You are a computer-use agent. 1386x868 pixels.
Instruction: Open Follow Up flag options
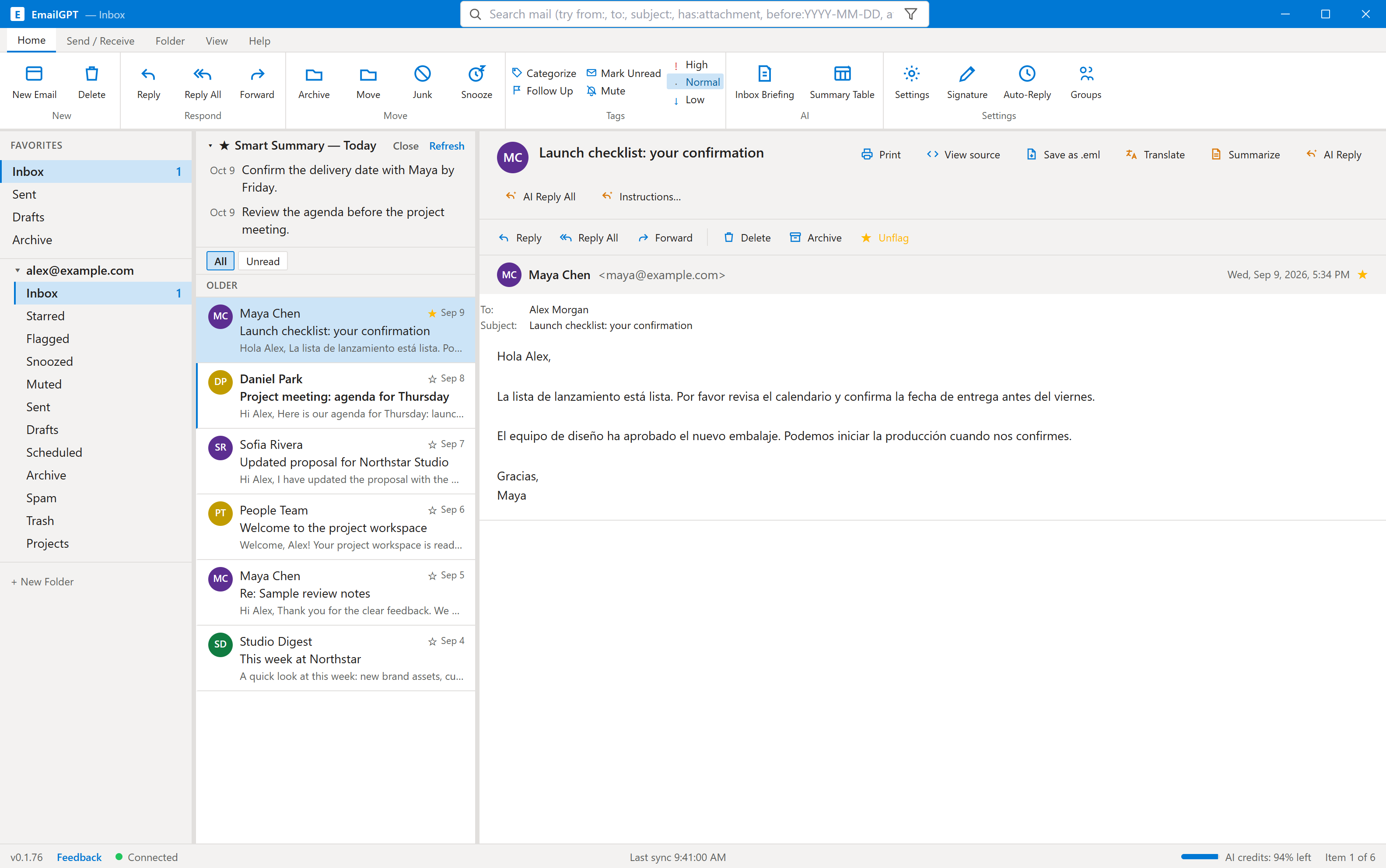click(x=542, y=91)
